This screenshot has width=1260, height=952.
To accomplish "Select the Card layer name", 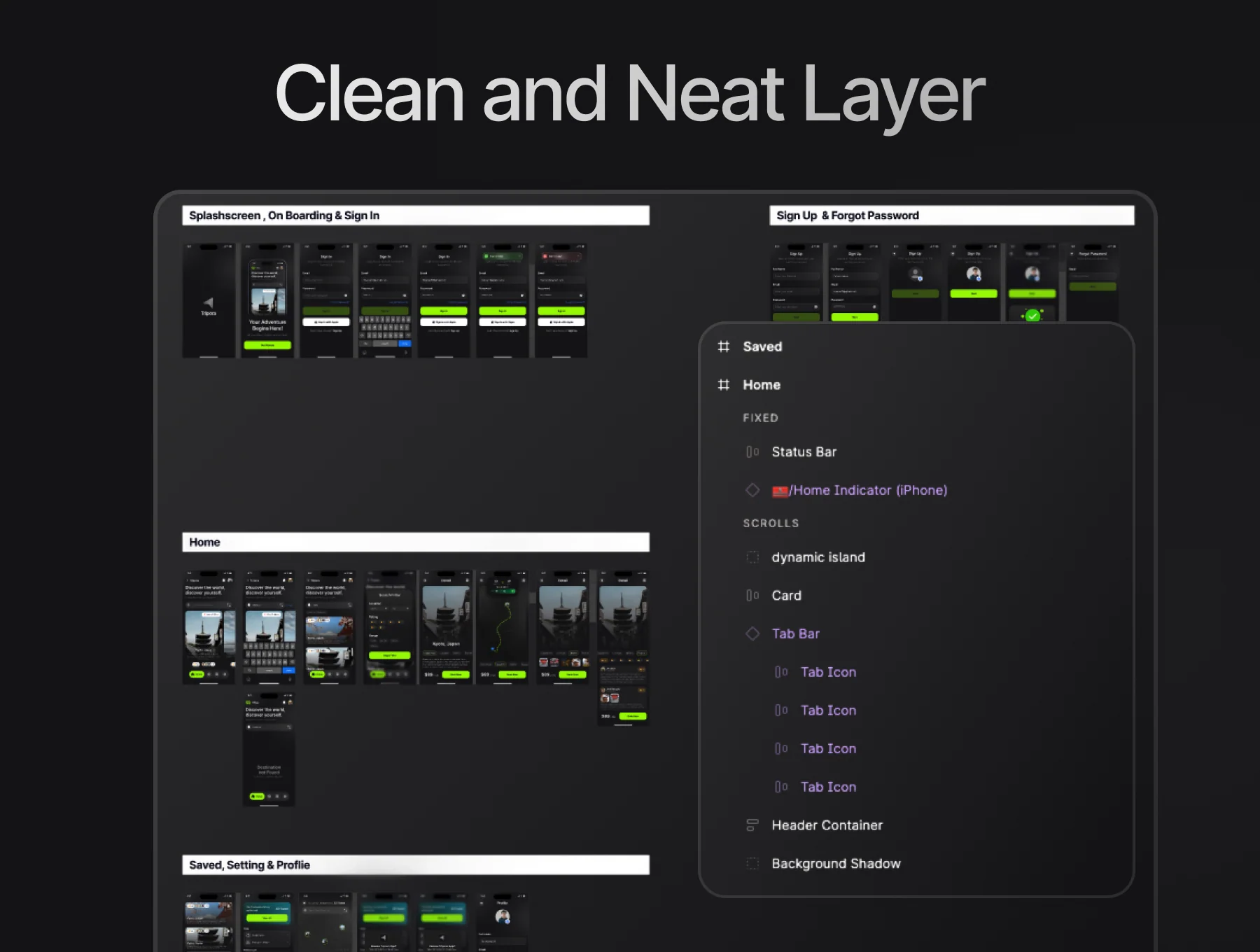I will [x=787, y=596].
